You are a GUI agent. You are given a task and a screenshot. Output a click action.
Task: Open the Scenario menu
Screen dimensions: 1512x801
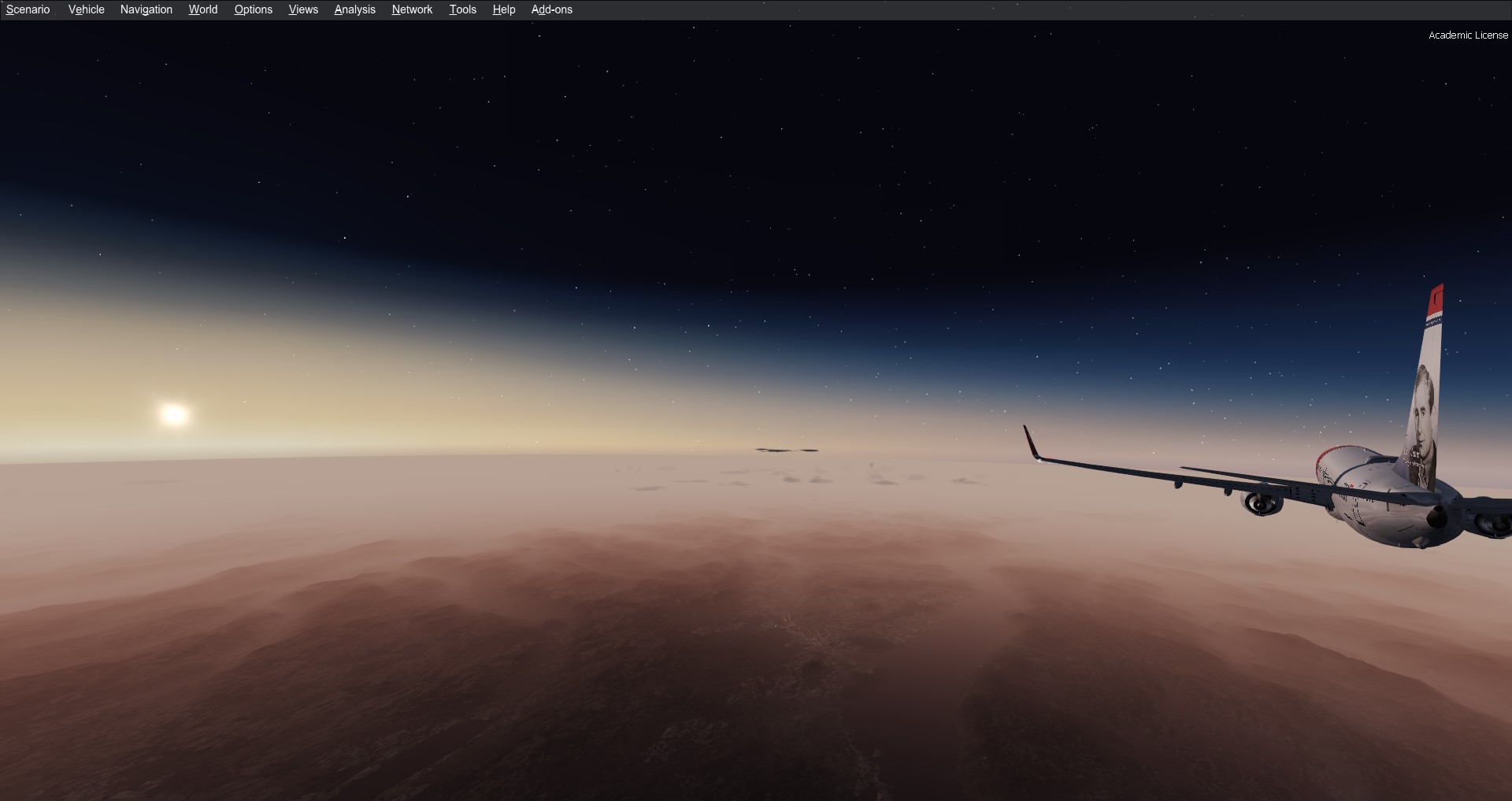28,9
